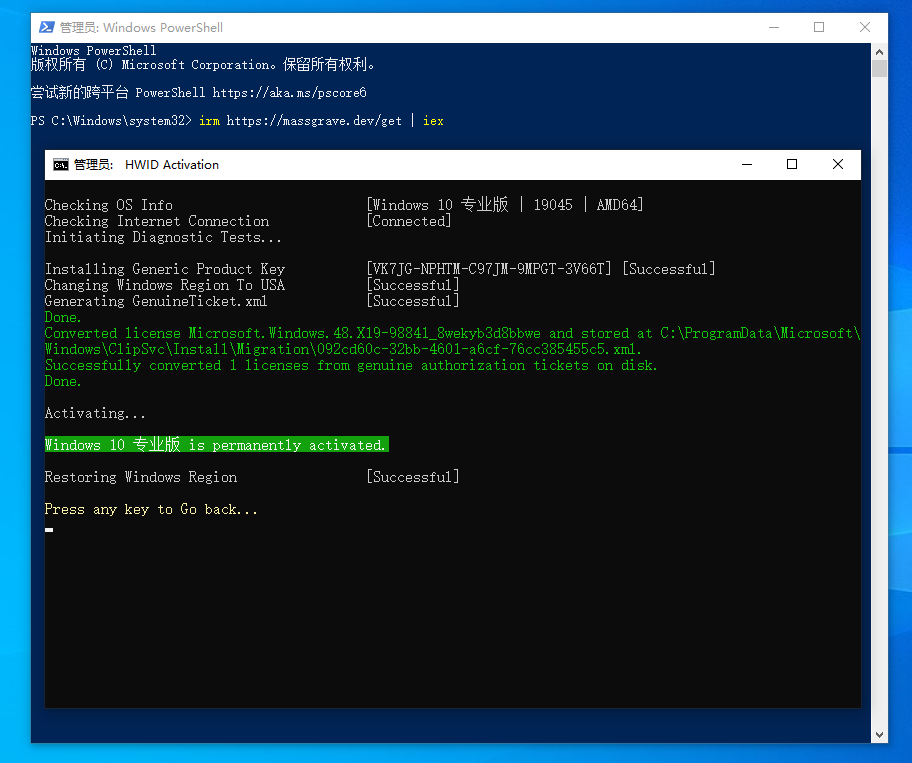Minimize the HWID Activation window
The height and width of the screenshot is (763, 912).
pos(747,165)
